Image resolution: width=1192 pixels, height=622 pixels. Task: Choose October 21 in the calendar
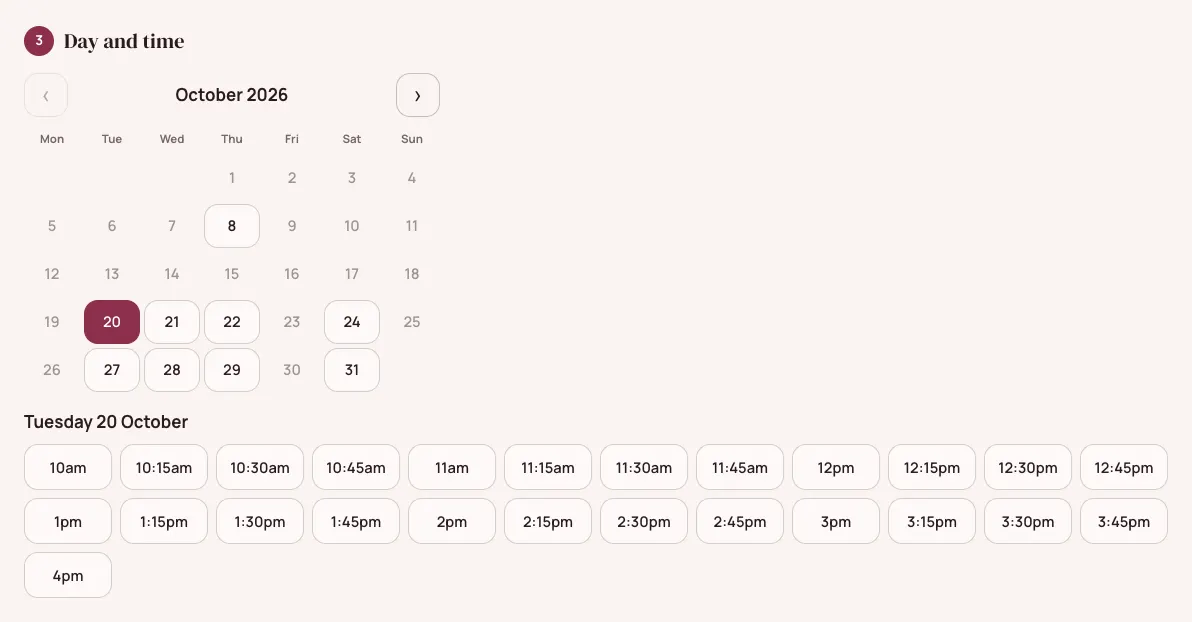[x=172, y=322]
